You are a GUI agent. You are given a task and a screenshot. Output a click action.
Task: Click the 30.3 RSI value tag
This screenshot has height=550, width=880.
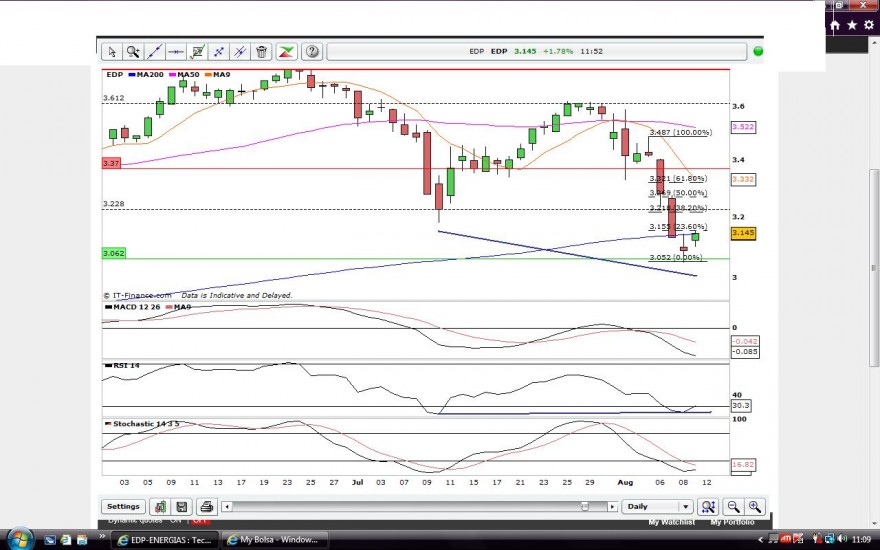click(741, 406)
